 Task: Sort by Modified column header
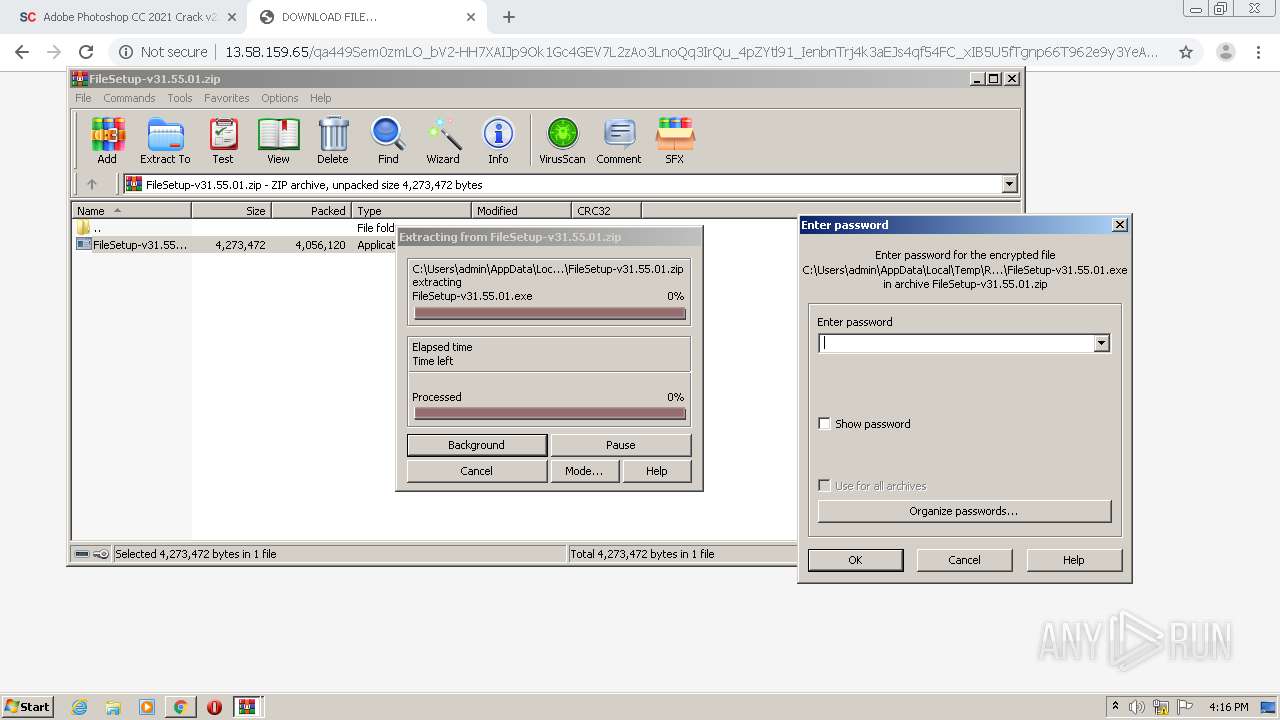pyautogui.click(x=522, y=211)
